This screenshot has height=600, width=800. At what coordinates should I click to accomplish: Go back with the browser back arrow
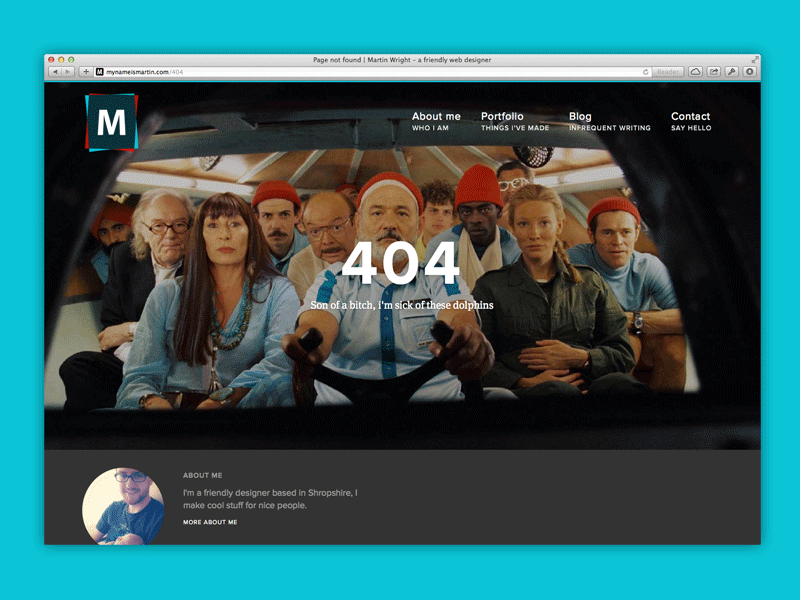coord(55,72)
